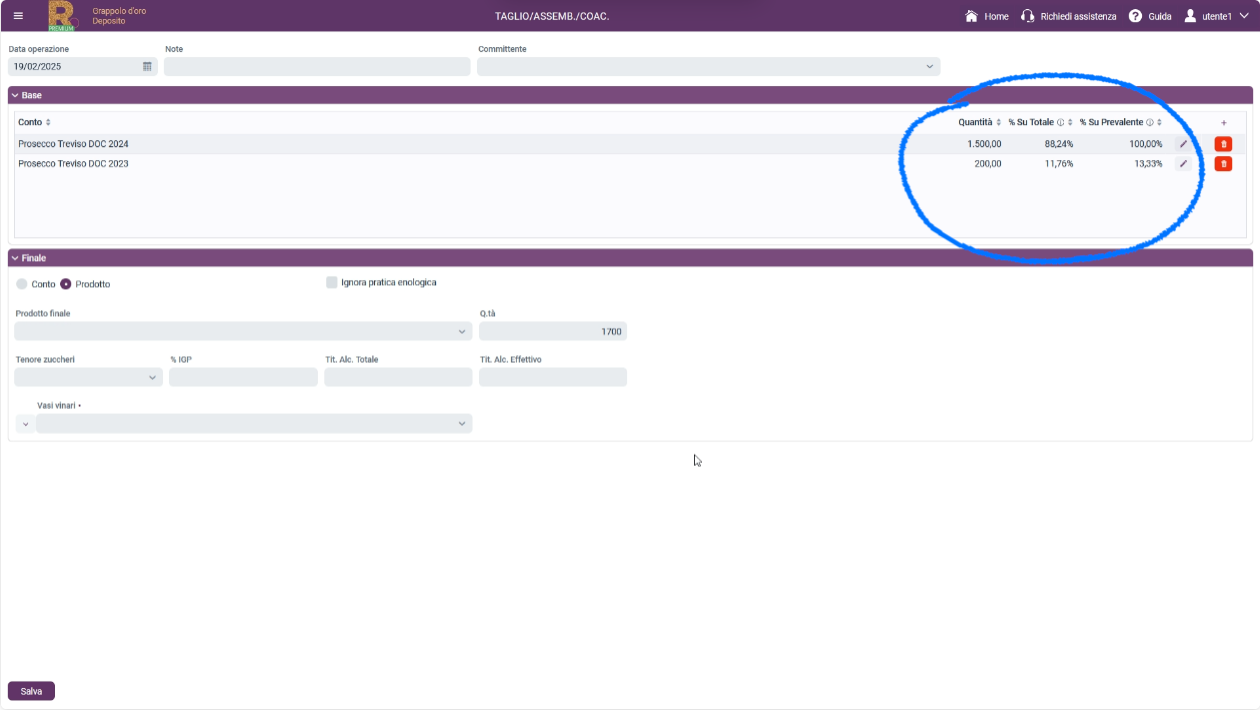Click the utente1 user avatar icon
The image size is (1260, 710).
pyautogui.click(x=1191, y=16)
